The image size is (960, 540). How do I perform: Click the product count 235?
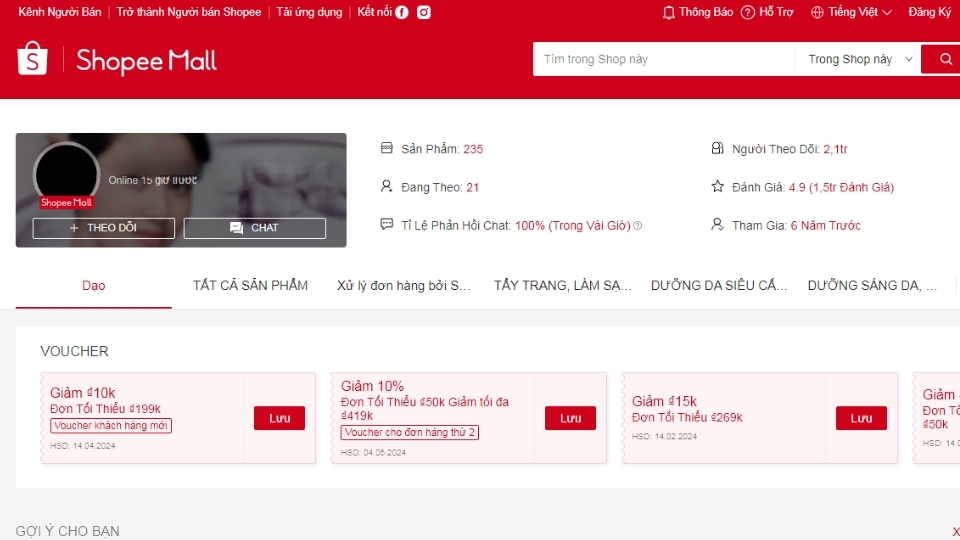pyautogui.click(x=473, y=149)
